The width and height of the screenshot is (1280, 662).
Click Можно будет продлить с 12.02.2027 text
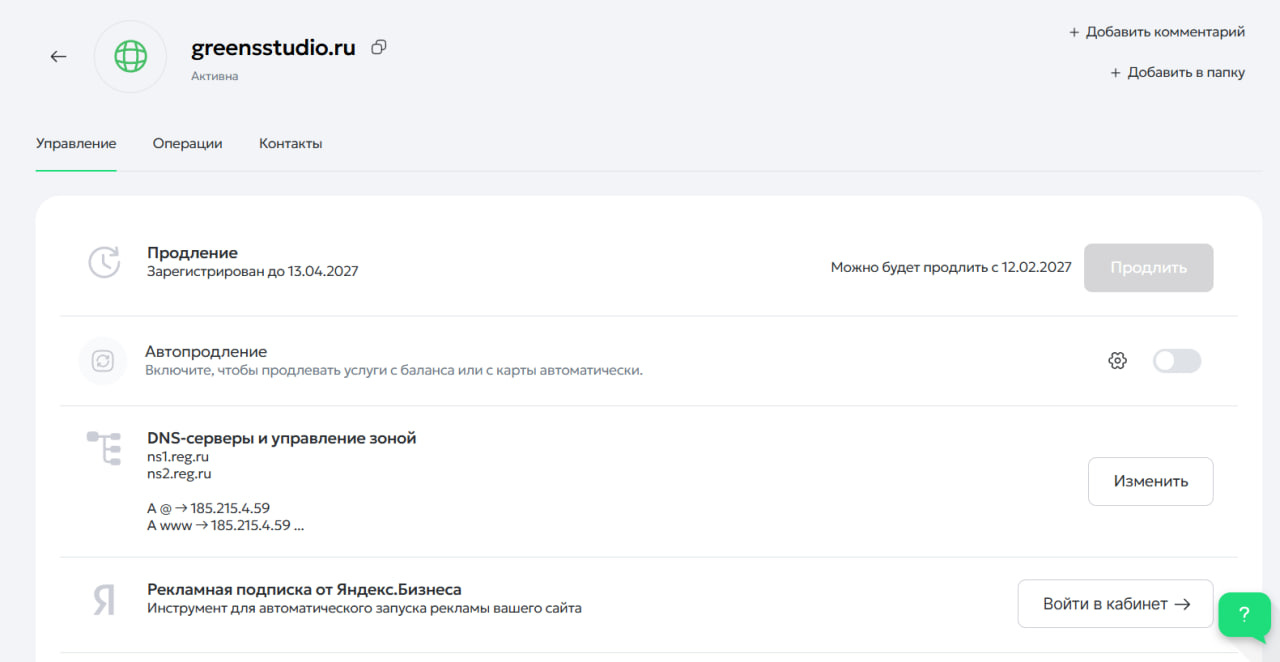(951, 268)
